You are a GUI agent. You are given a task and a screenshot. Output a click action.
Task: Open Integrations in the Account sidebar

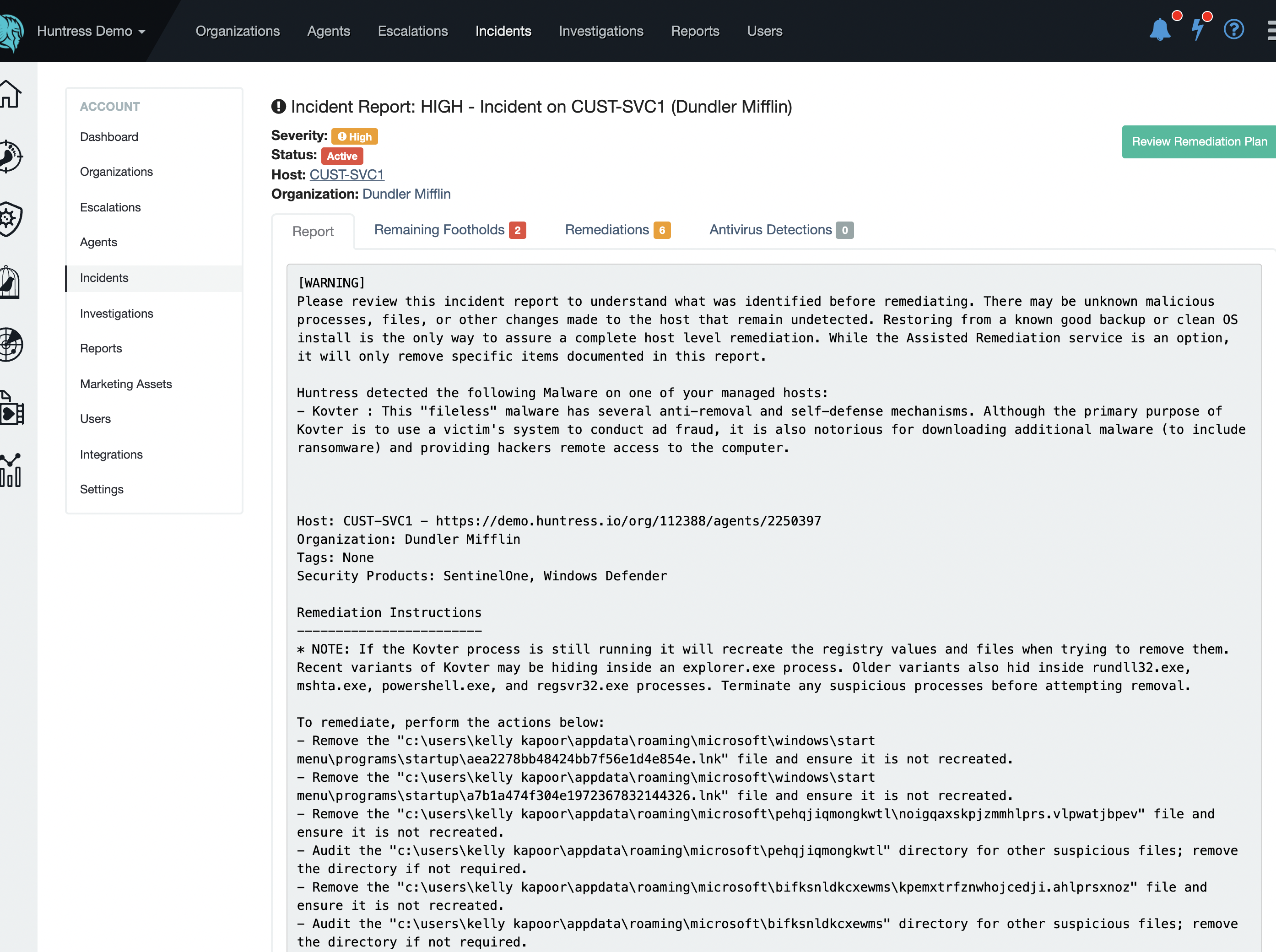tap(111, 454)
